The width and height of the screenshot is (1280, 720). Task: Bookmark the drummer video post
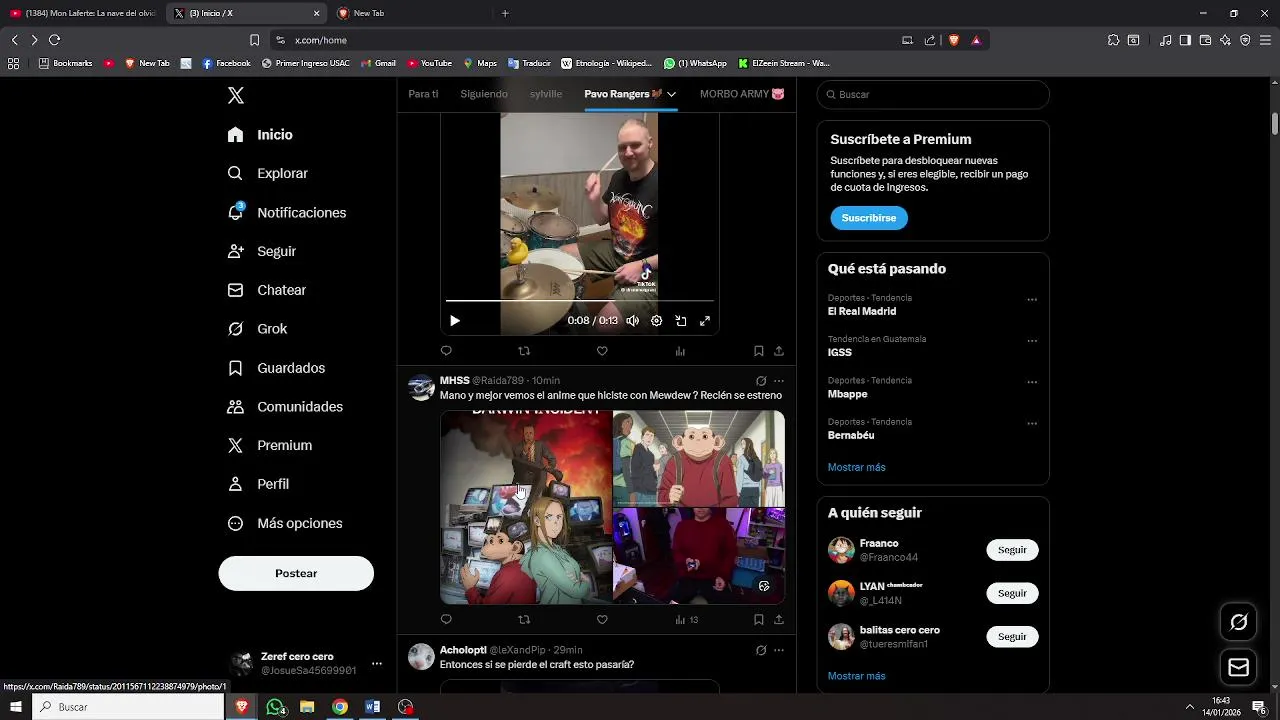click(759, 351)
